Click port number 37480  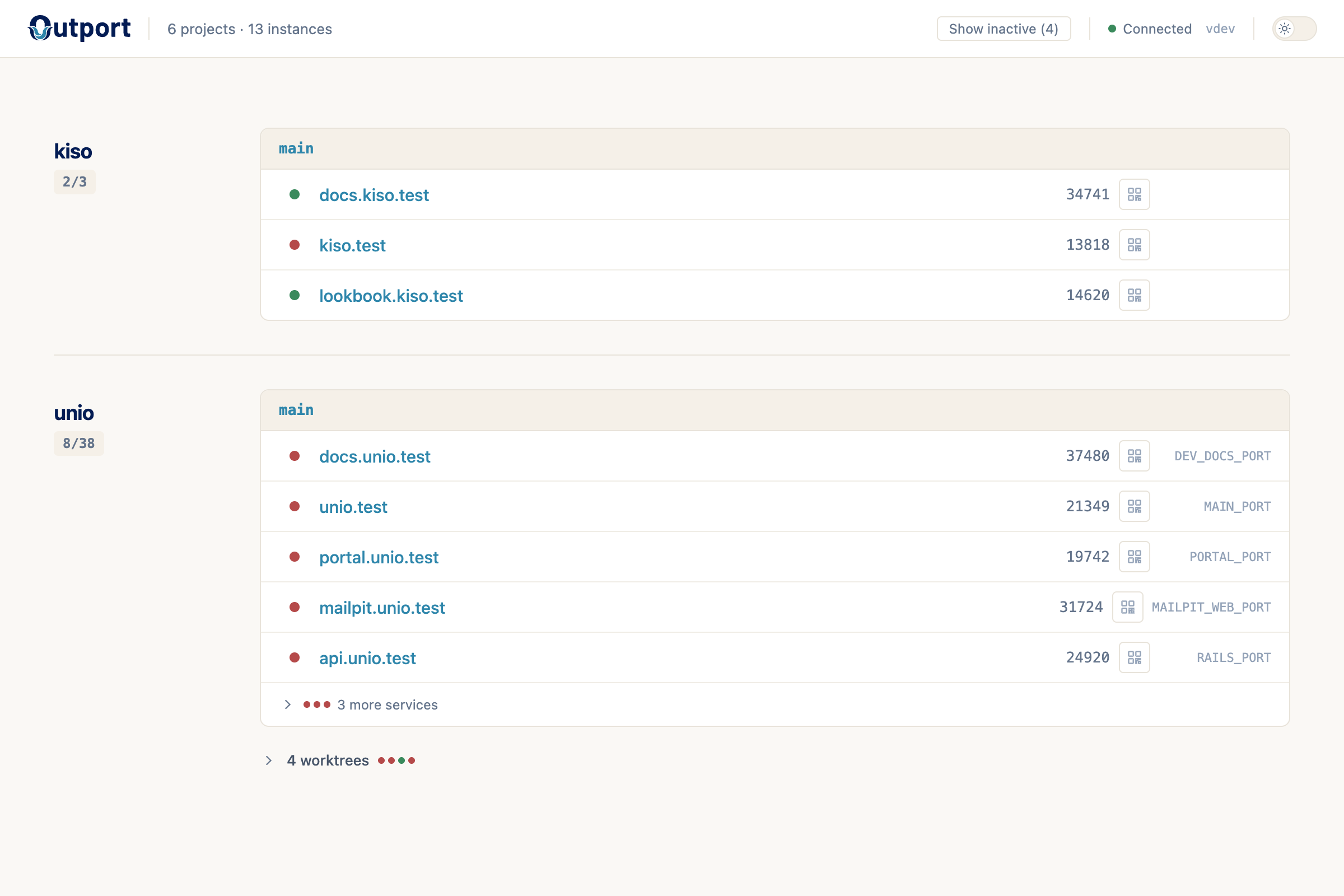pyautogui.click(x=1088, y=456)
